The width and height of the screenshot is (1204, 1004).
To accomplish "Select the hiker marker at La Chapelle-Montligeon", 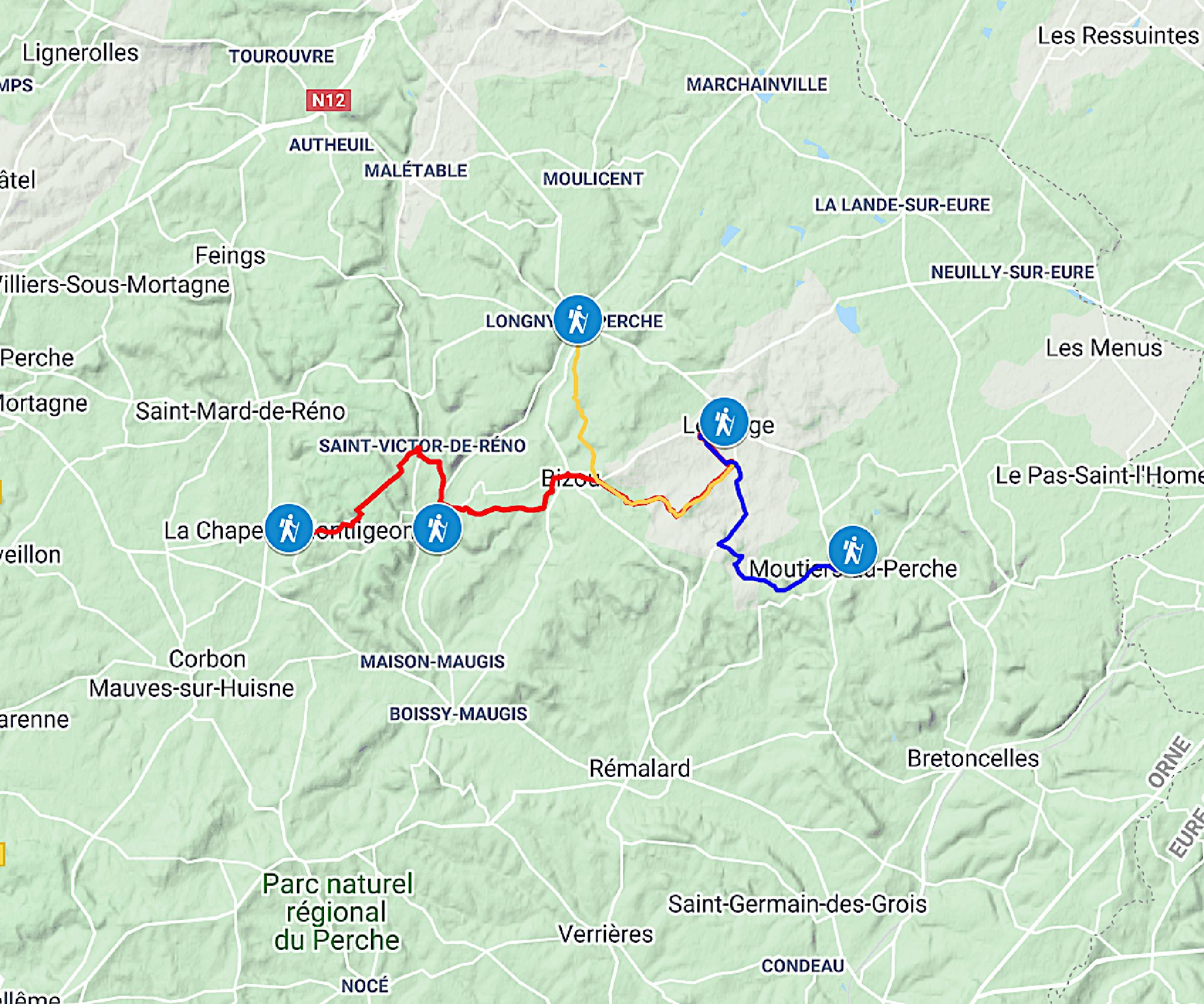I will pyautogui.click(x=289, y=528).
